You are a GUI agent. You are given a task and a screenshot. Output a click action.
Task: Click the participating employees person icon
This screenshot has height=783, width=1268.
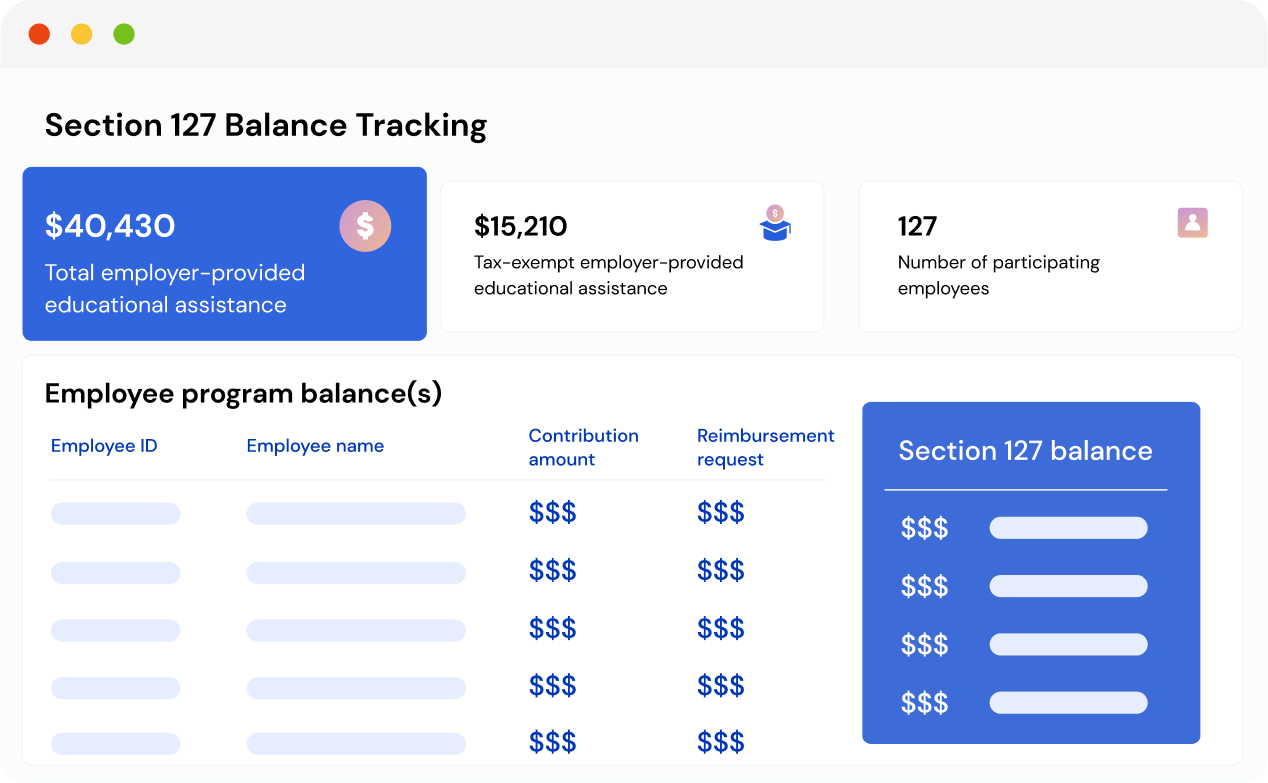[x=1192, y=223]
